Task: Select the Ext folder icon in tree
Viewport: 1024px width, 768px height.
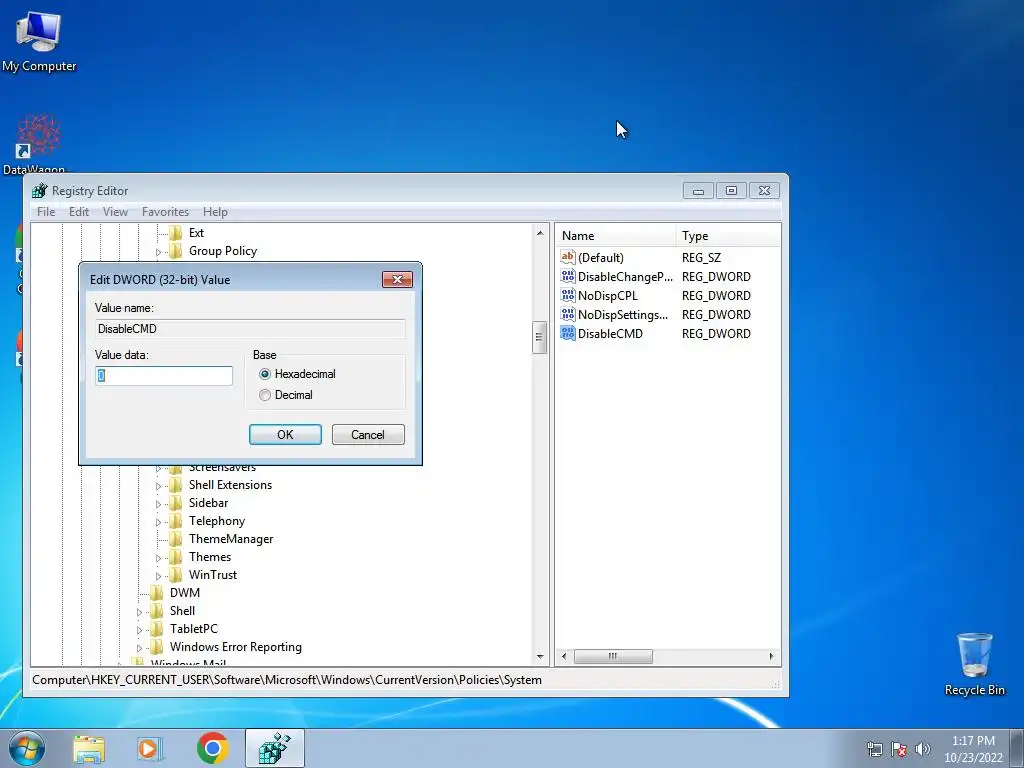Action: 175,232
